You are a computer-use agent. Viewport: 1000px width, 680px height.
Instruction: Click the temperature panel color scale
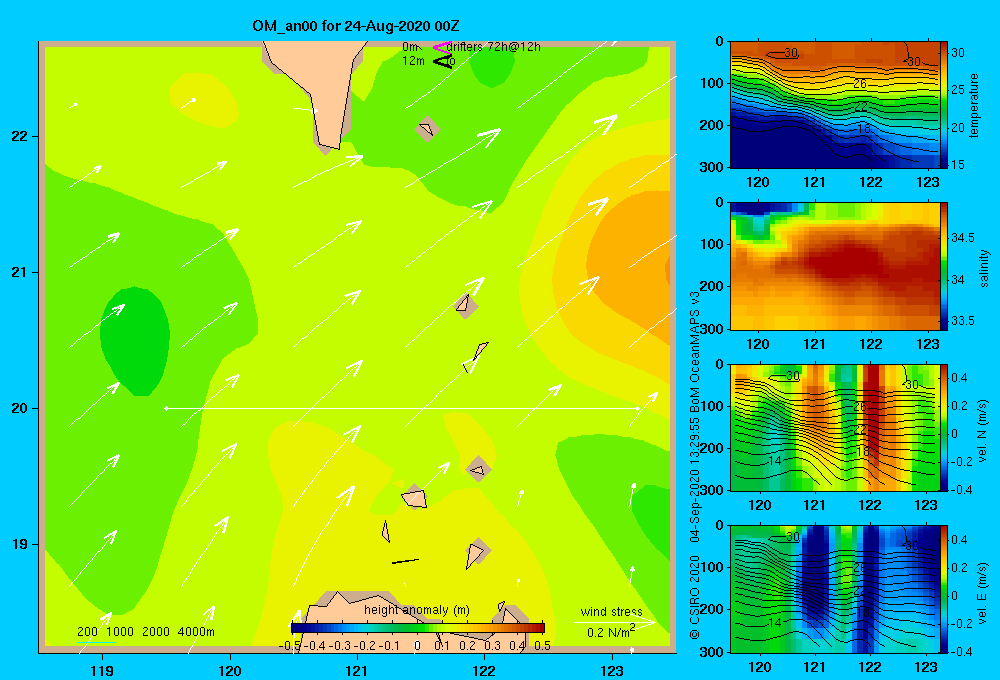click(x=944, y=105)
